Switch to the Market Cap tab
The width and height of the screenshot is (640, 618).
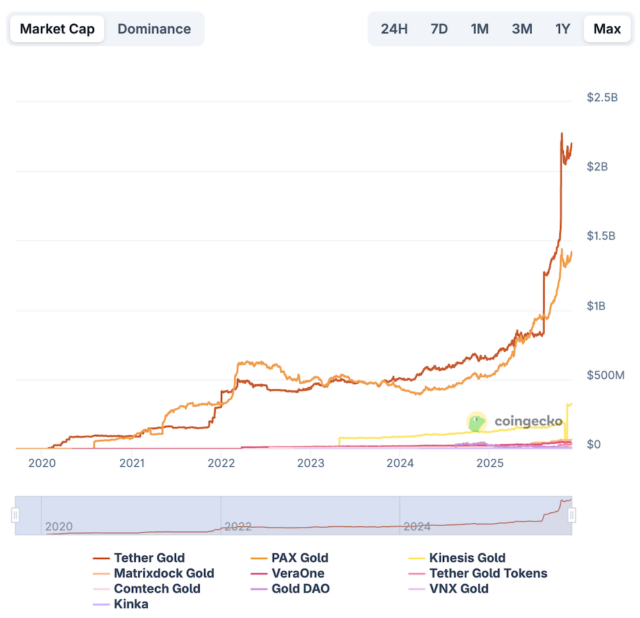[57, 29]
